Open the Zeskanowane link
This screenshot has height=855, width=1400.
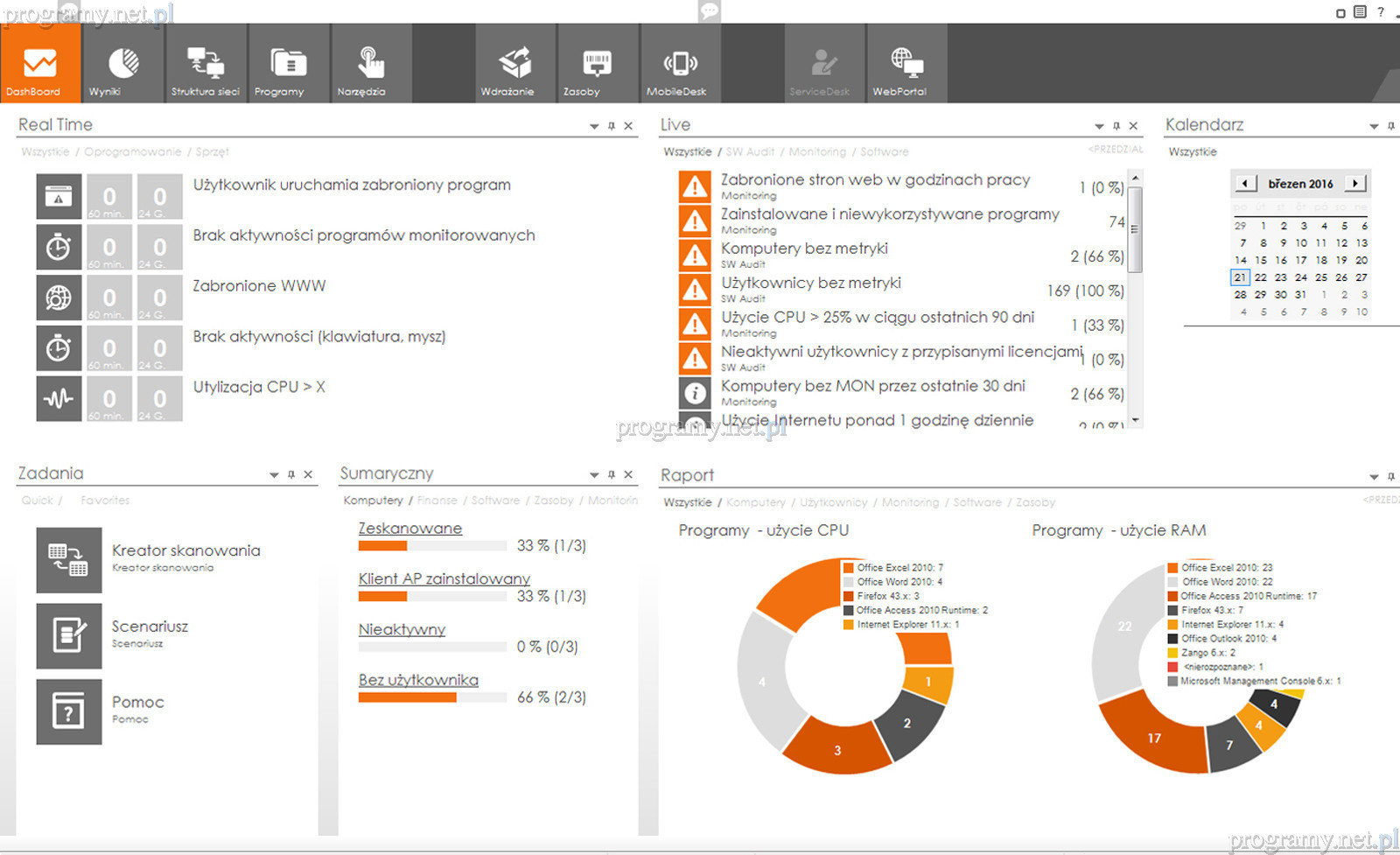(410, 529)
